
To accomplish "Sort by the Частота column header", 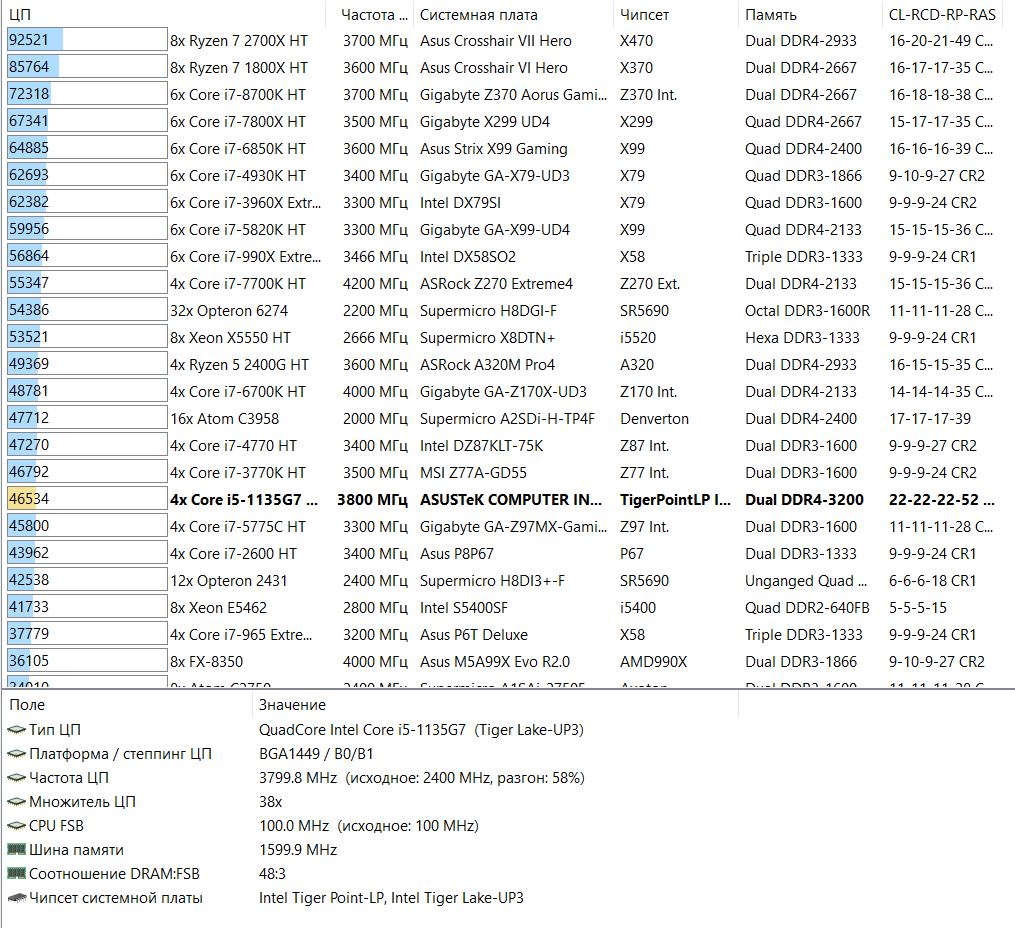I will pyautogui.click(x=368, y=14).
